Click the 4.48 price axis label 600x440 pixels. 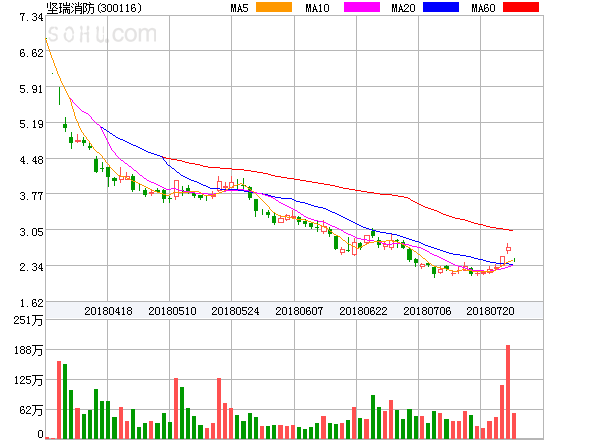point(31,160)
